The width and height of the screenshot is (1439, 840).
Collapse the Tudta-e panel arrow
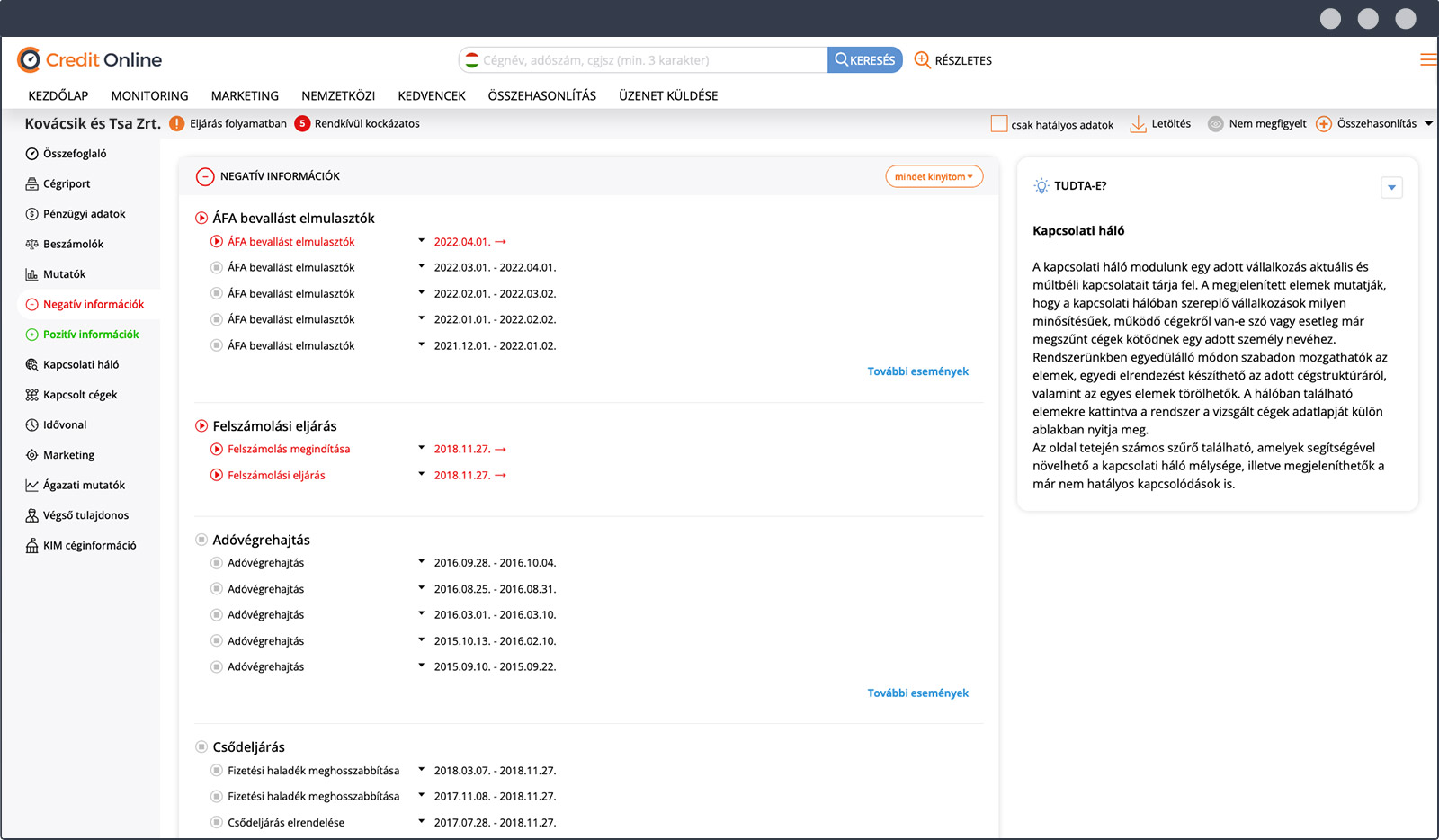(x=1391, y=187)
